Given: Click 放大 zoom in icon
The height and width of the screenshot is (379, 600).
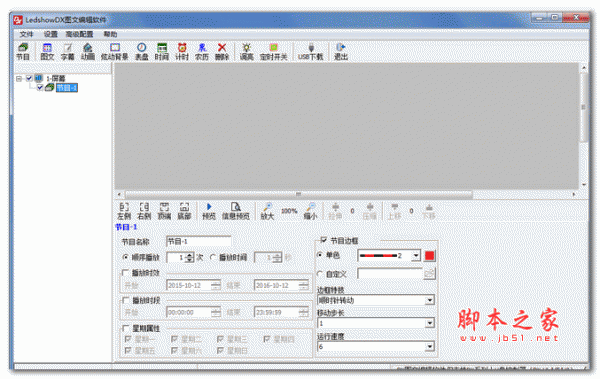Looking at the screenshot, I should pyautogui.click(x=267, y=211).
